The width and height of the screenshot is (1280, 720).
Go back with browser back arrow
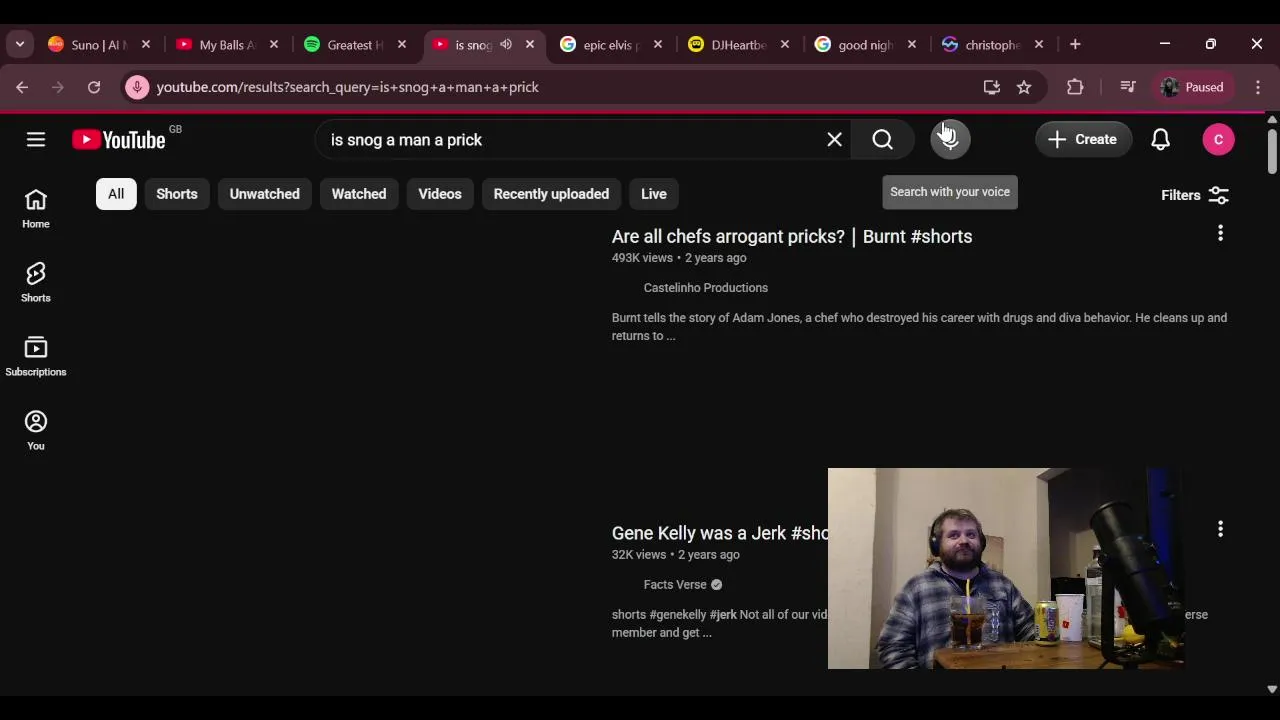(x=22, y=87)
